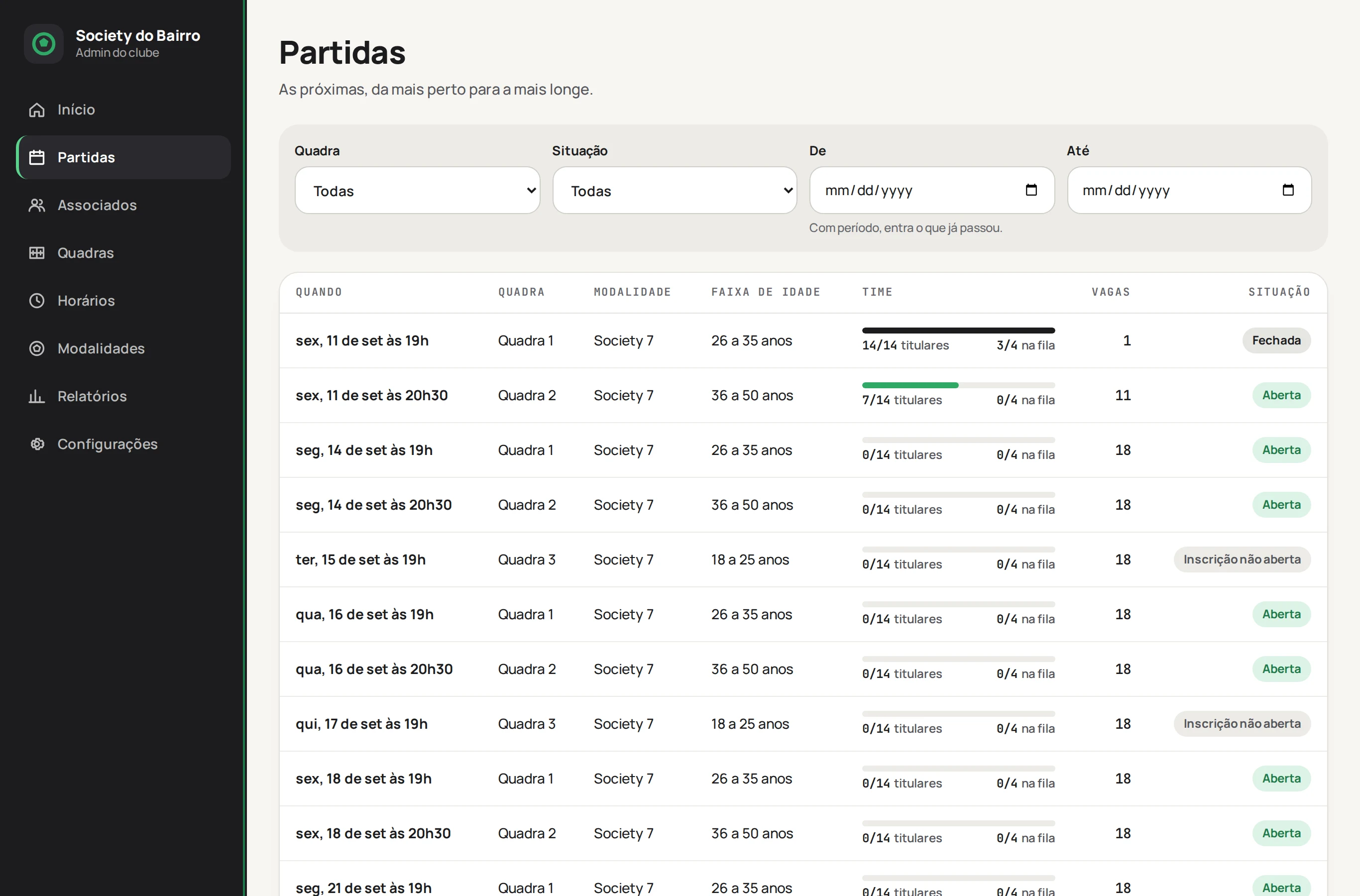The width and height of the screenshot is (1360, 896).
Task: Click the full progress bar for sex 11 19h
Action: point(958,331)
